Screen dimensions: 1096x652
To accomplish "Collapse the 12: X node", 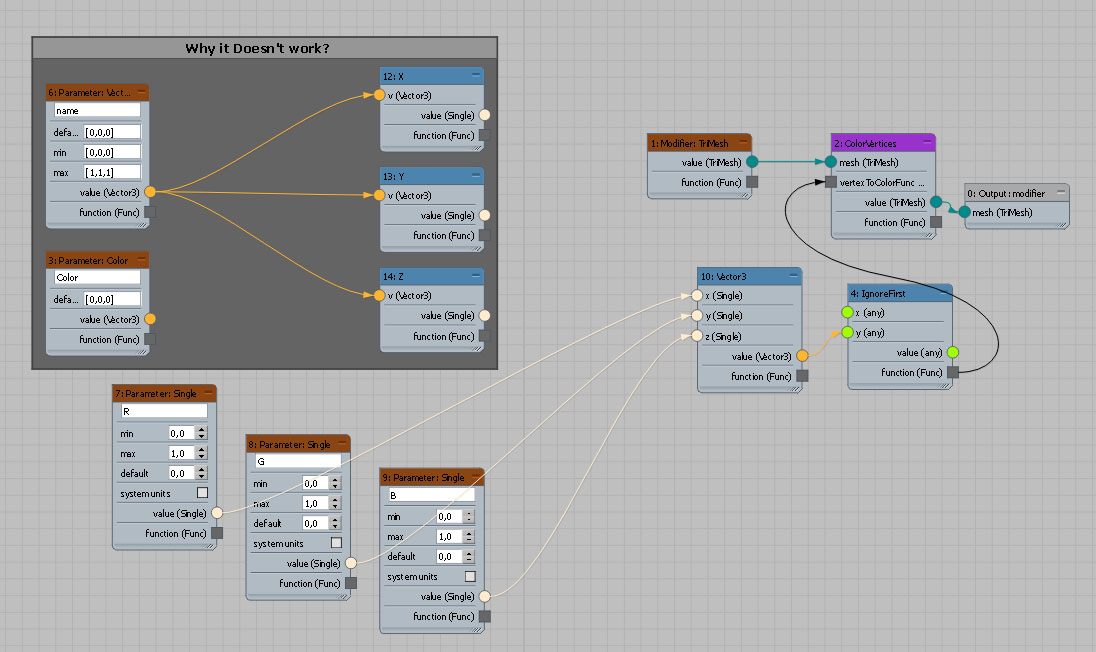I will (x=476, y=75).
